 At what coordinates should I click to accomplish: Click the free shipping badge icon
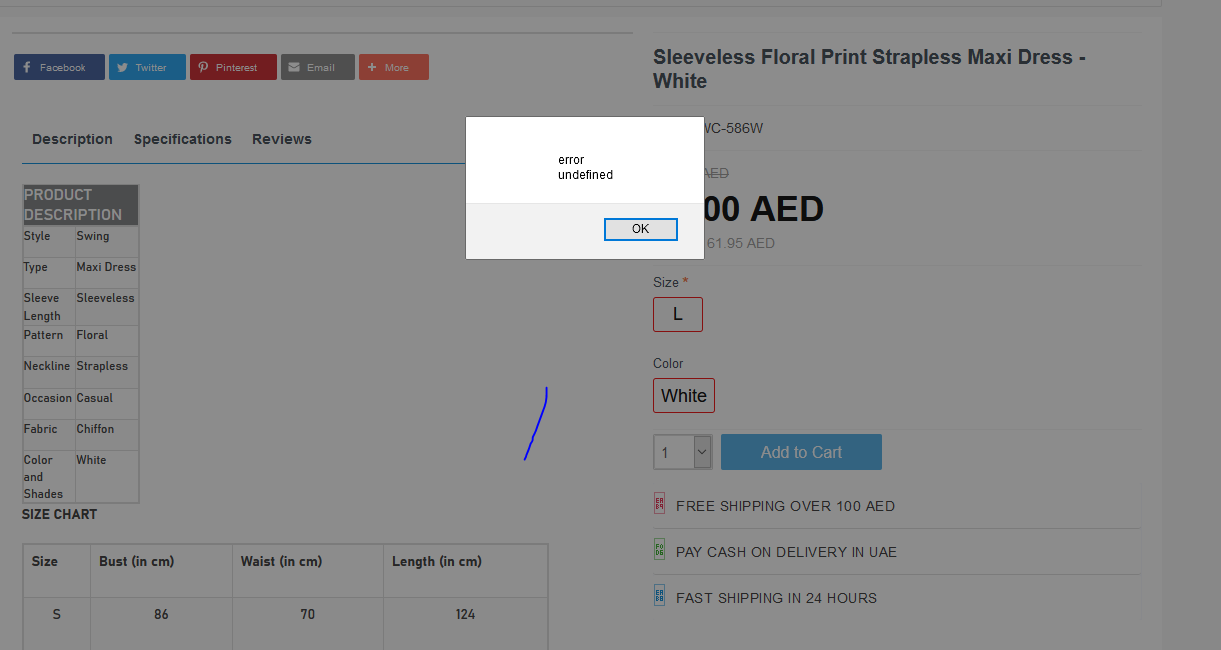(x=659, y=503)
